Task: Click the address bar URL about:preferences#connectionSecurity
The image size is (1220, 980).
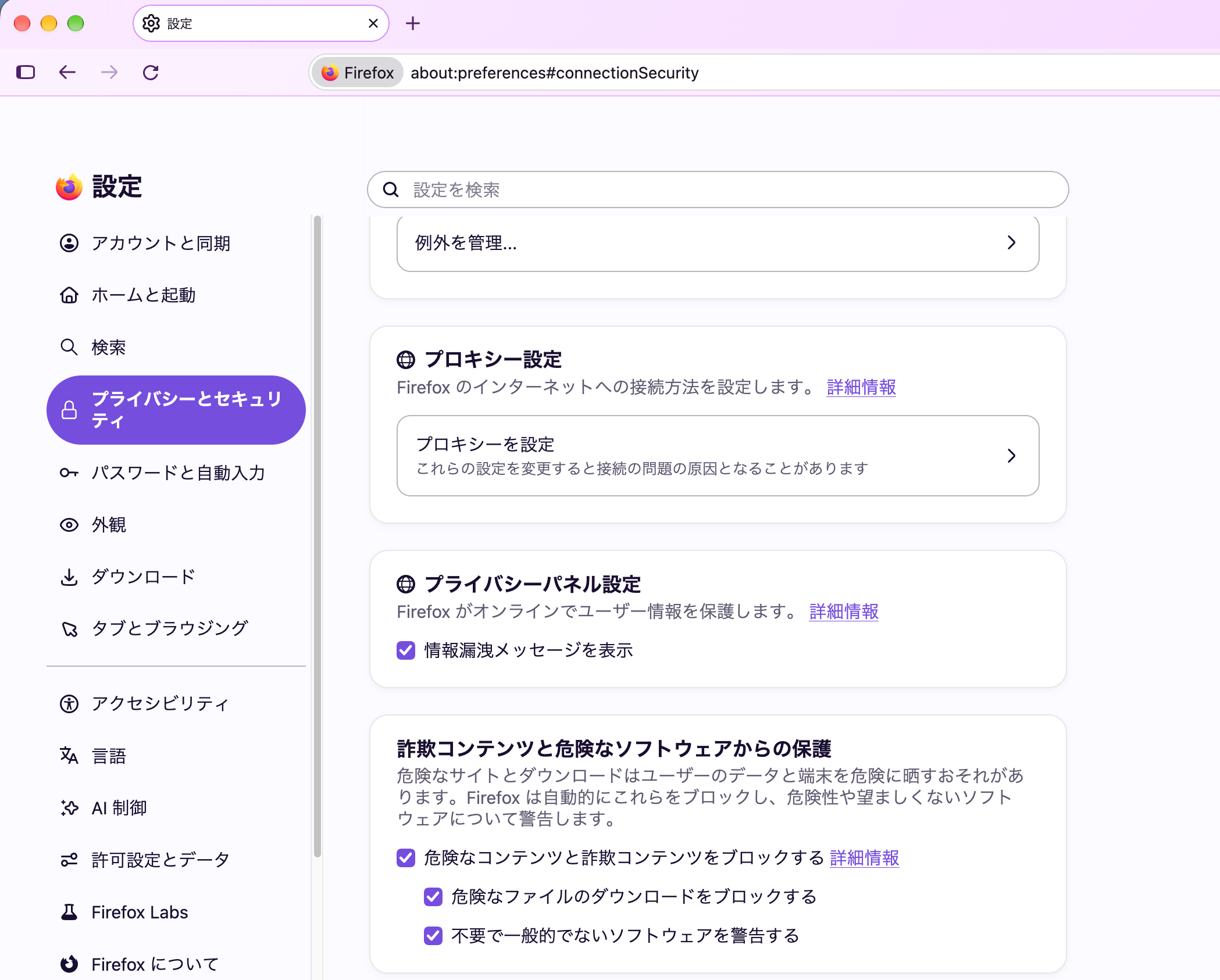Action: (x=555, y=73)
